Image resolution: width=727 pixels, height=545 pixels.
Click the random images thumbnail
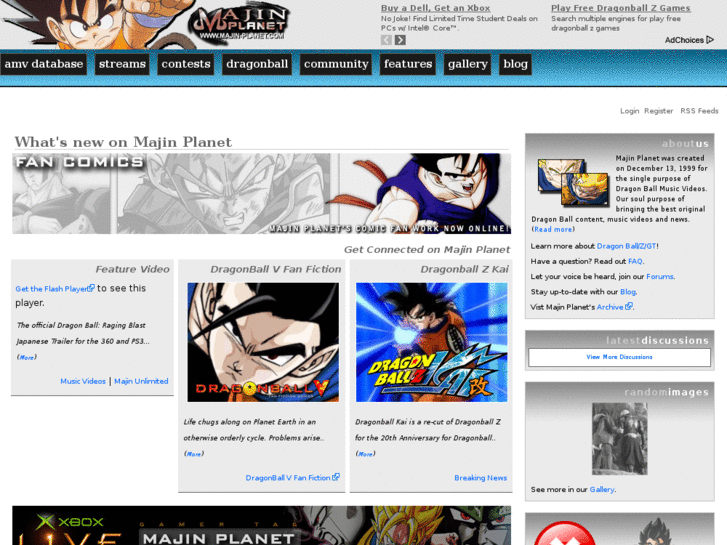coord(619,439)
